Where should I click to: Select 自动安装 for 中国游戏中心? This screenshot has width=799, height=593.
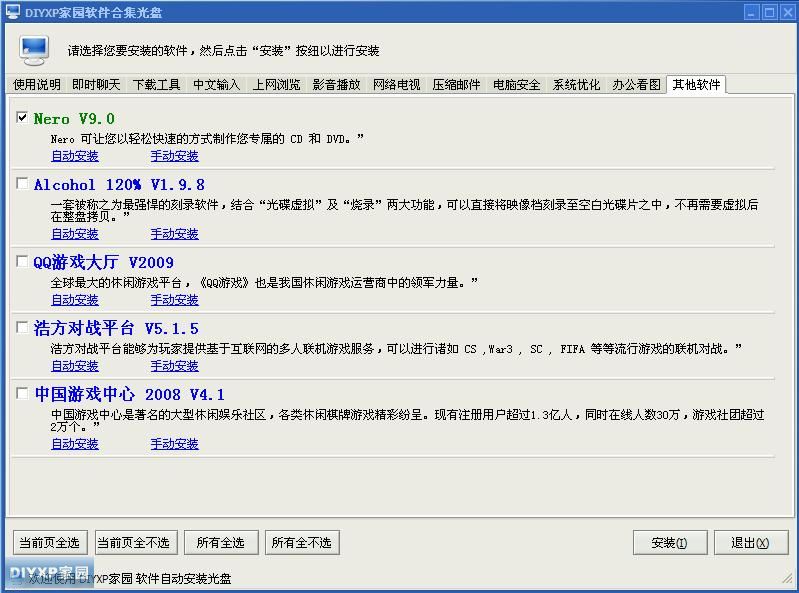click(x=75, y=444)
